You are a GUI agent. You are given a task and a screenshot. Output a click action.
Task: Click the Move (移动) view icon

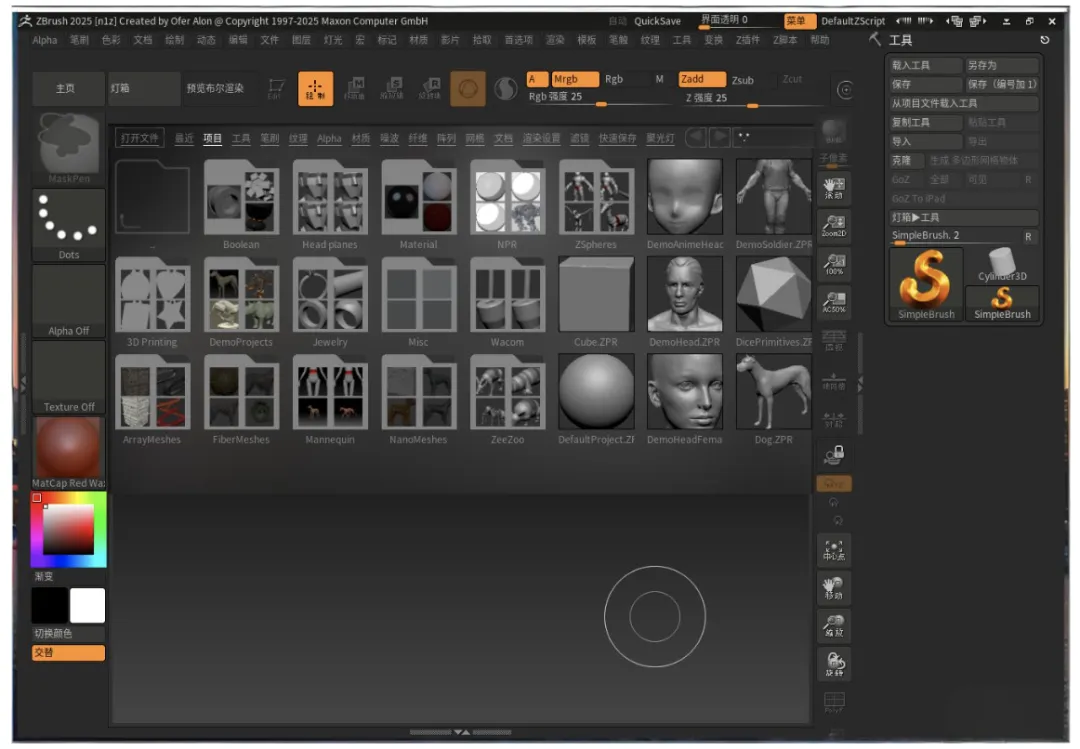[833, 588]
